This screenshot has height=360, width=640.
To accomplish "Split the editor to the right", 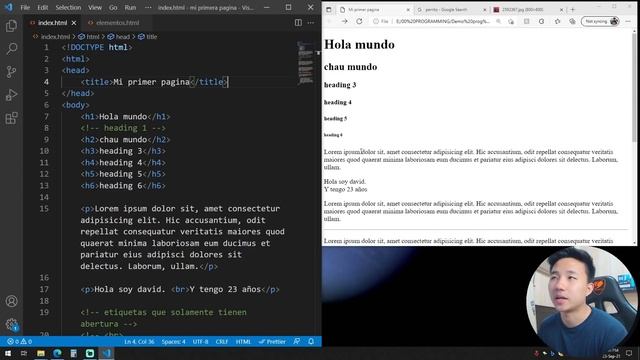I will [x=298, y=23].
